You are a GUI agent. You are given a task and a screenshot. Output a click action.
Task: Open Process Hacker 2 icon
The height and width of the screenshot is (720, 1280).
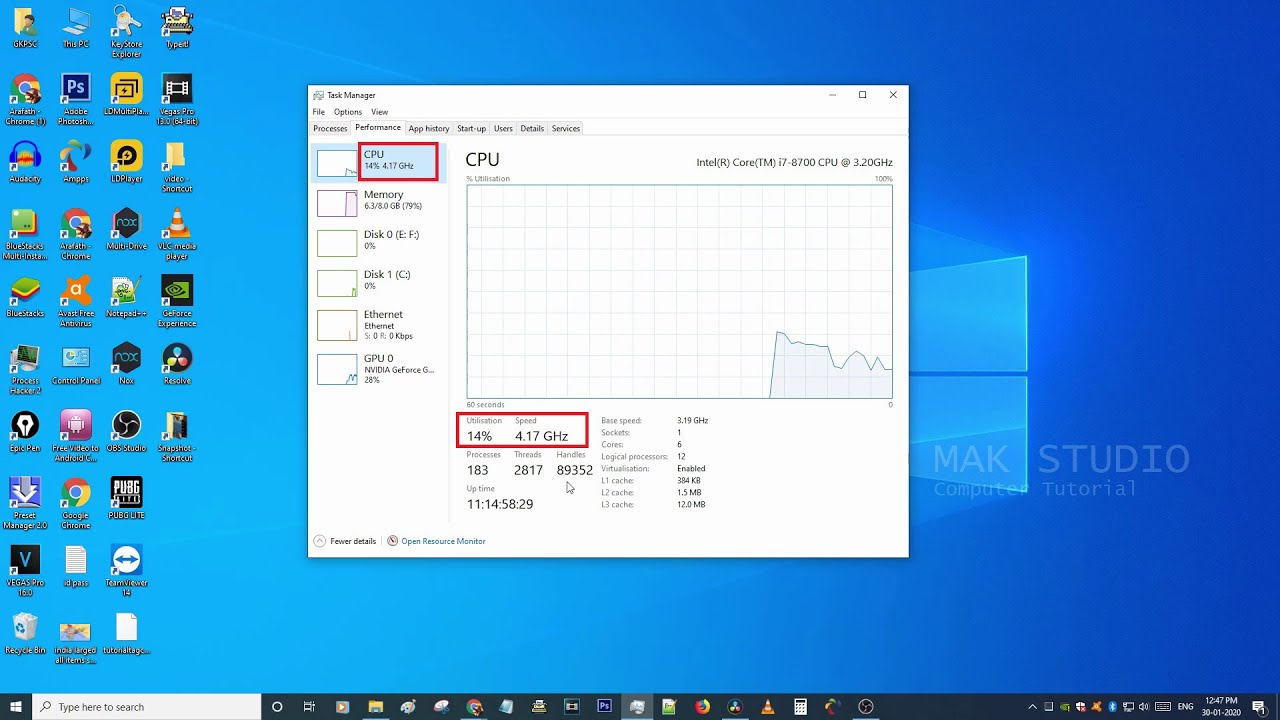pos(25,369)
